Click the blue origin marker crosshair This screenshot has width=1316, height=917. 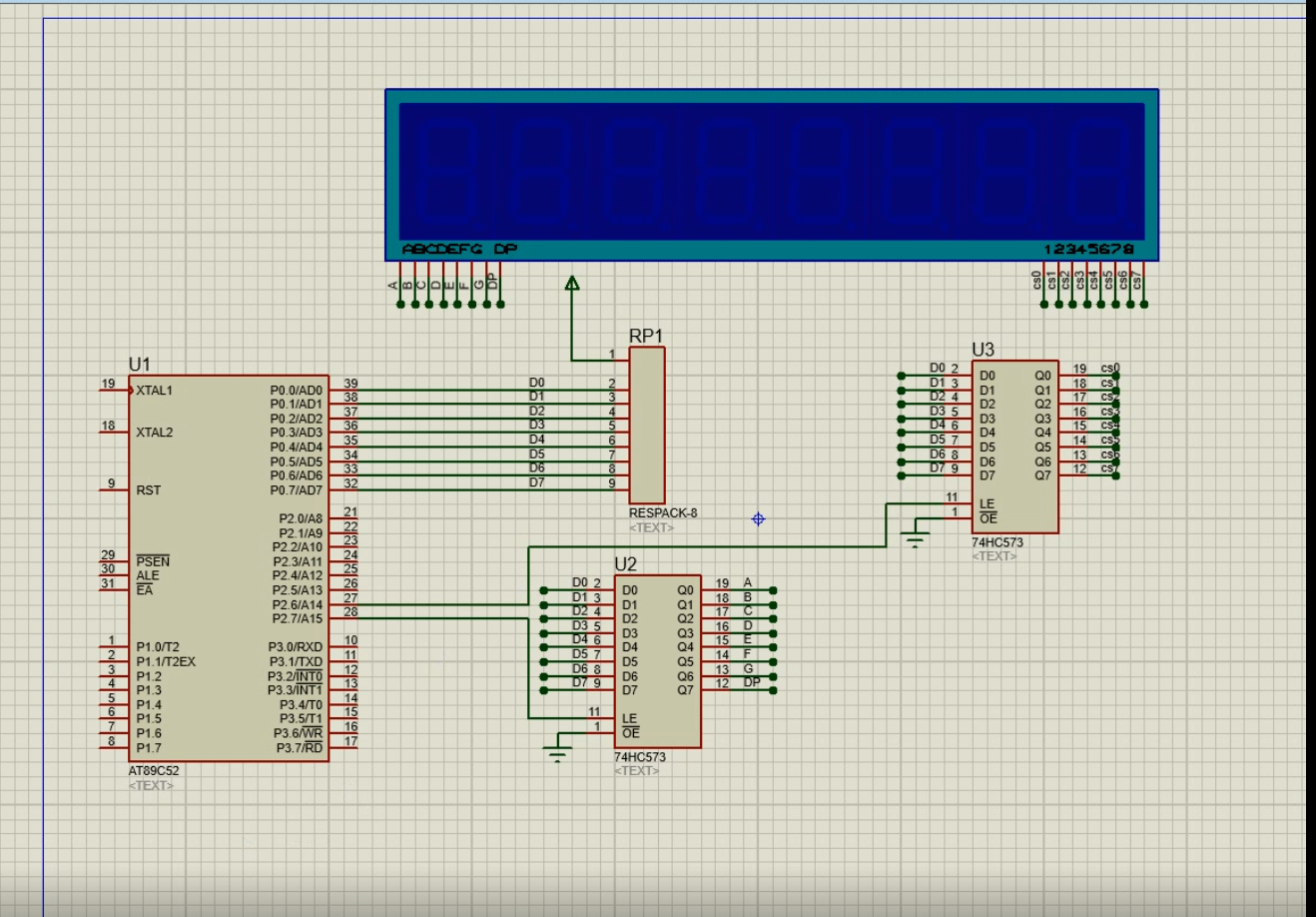[x=758, y=518]
